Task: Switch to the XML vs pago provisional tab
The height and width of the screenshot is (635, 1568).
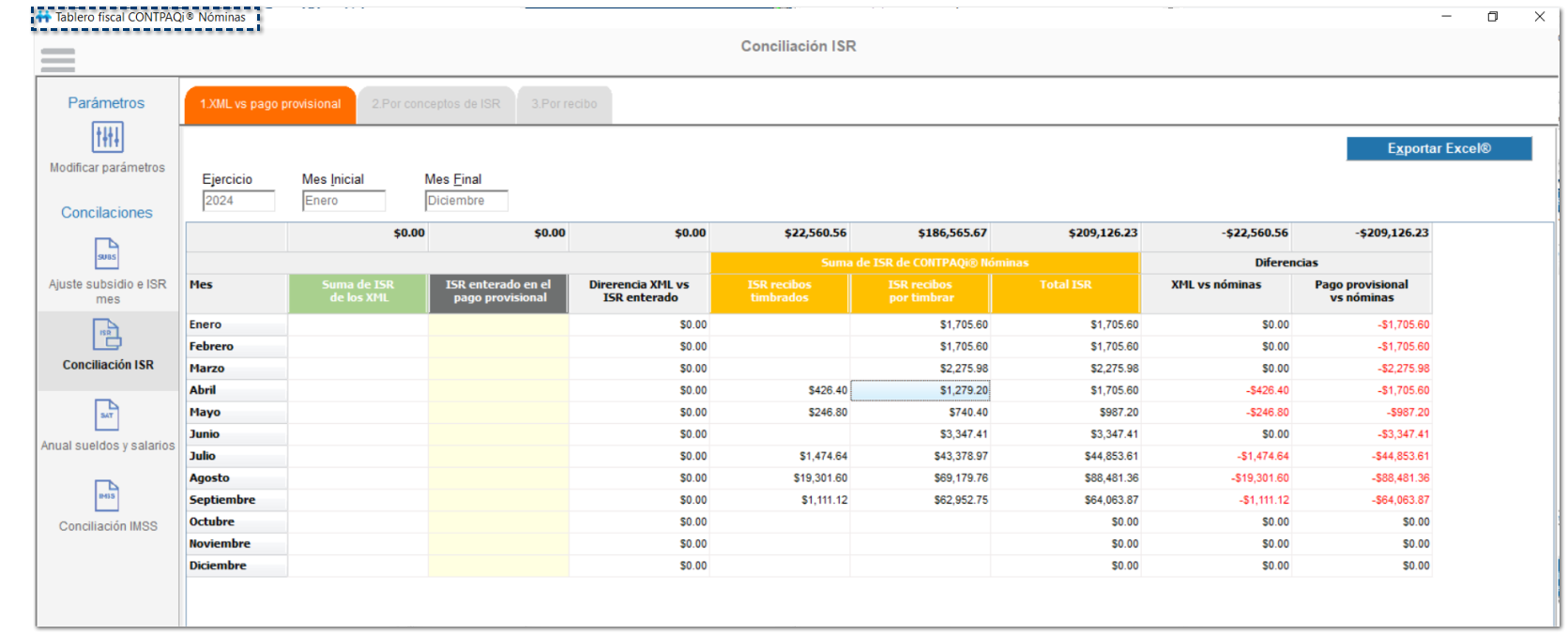Action: coord(270,104)
